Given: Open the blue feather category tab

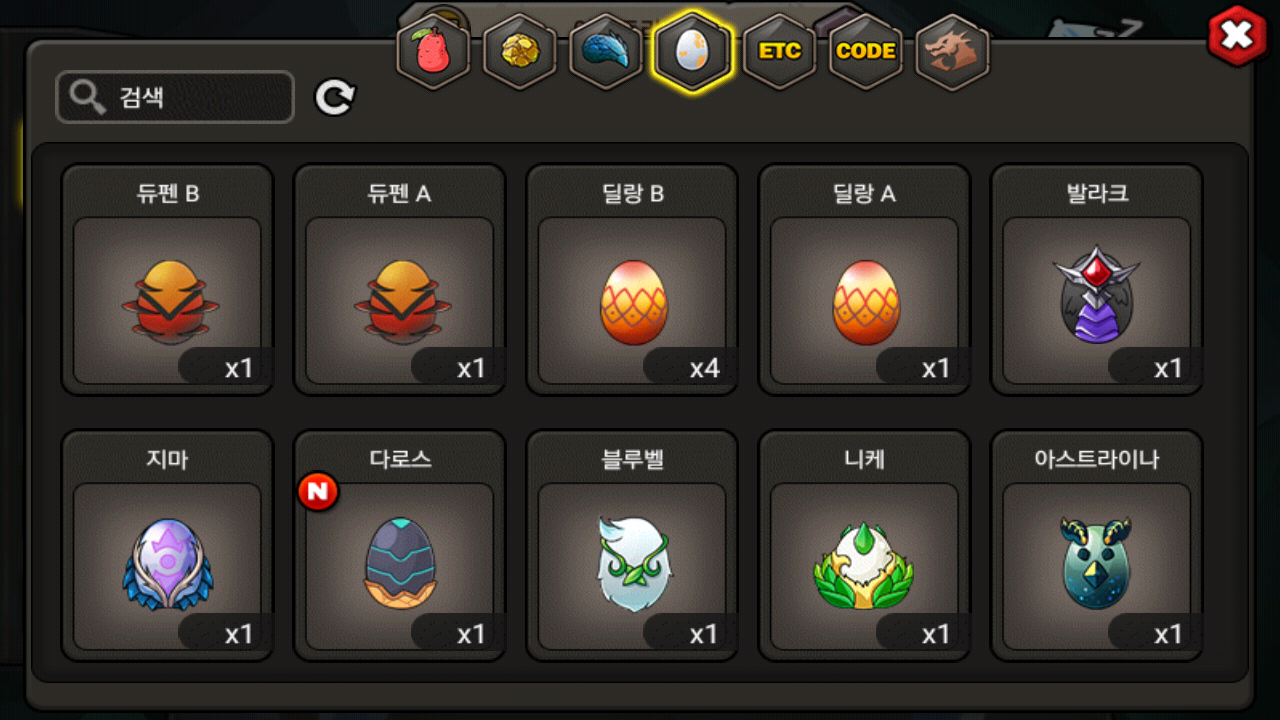Looking at the screenshot, I should tap(606, 51).
